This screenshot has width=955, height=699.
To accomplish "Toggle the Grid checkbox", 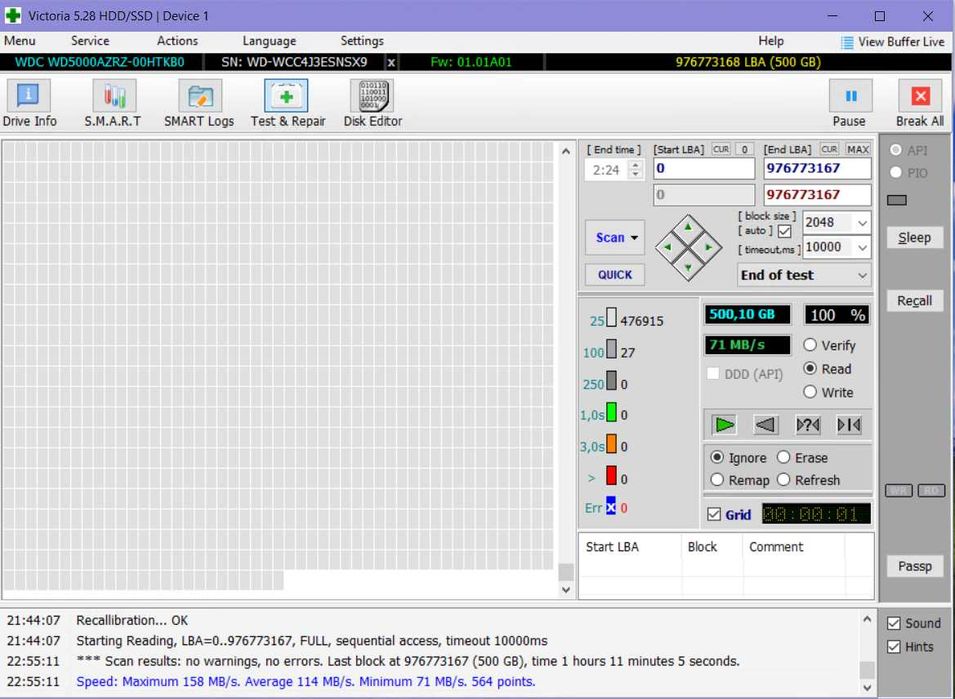I will pyautogui.click(x=714, y=514).
